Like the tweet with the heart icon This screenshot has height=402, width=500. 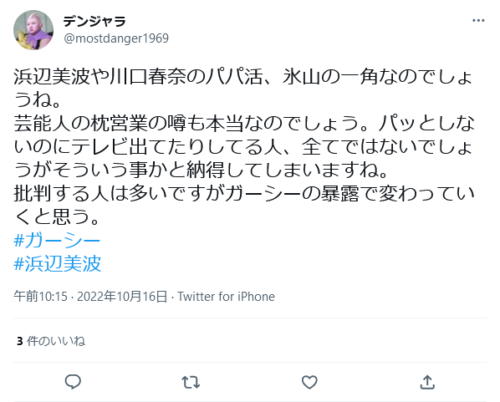pyautogui.click(x=309, y=382)
